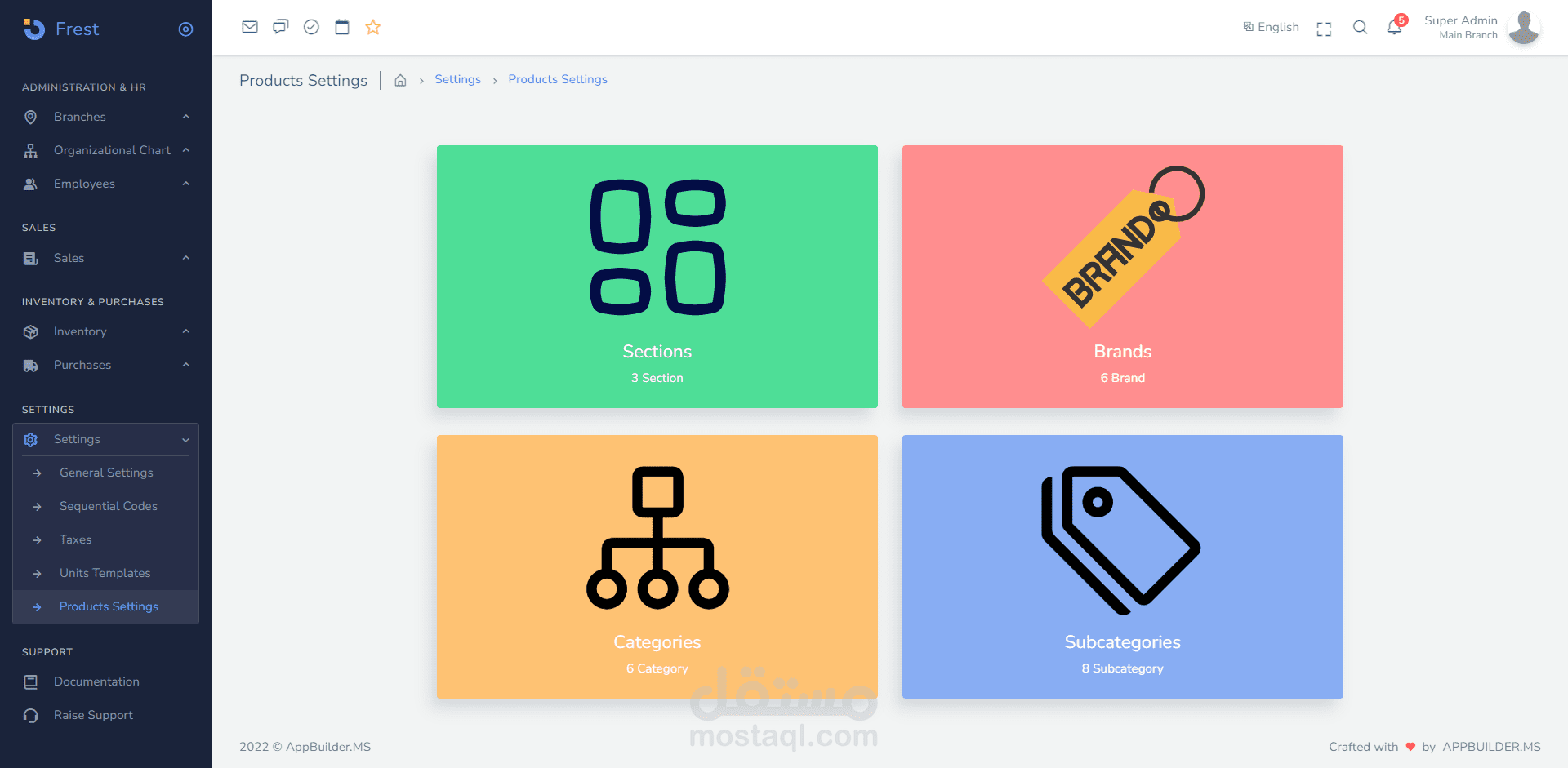Click the Categories hierarchy tree icon
Viewport: 1568px width, 768px height.
(x=657, y=538)
